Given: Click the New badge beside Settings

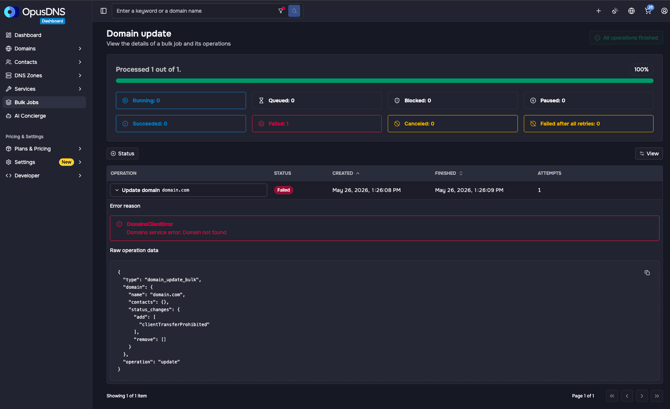Looking at the screenshot, I should 66,162.
